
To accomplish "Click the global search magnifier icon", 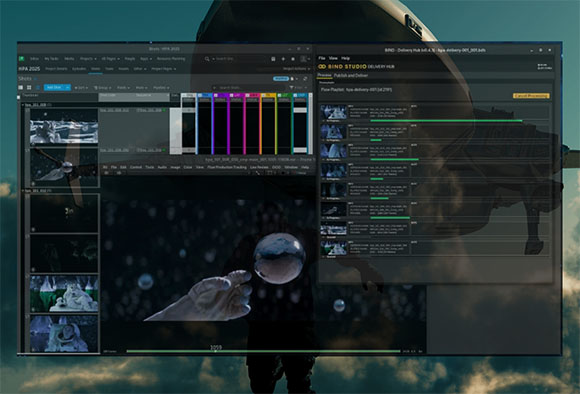I will pyautogui.click(x=207, y=59).
